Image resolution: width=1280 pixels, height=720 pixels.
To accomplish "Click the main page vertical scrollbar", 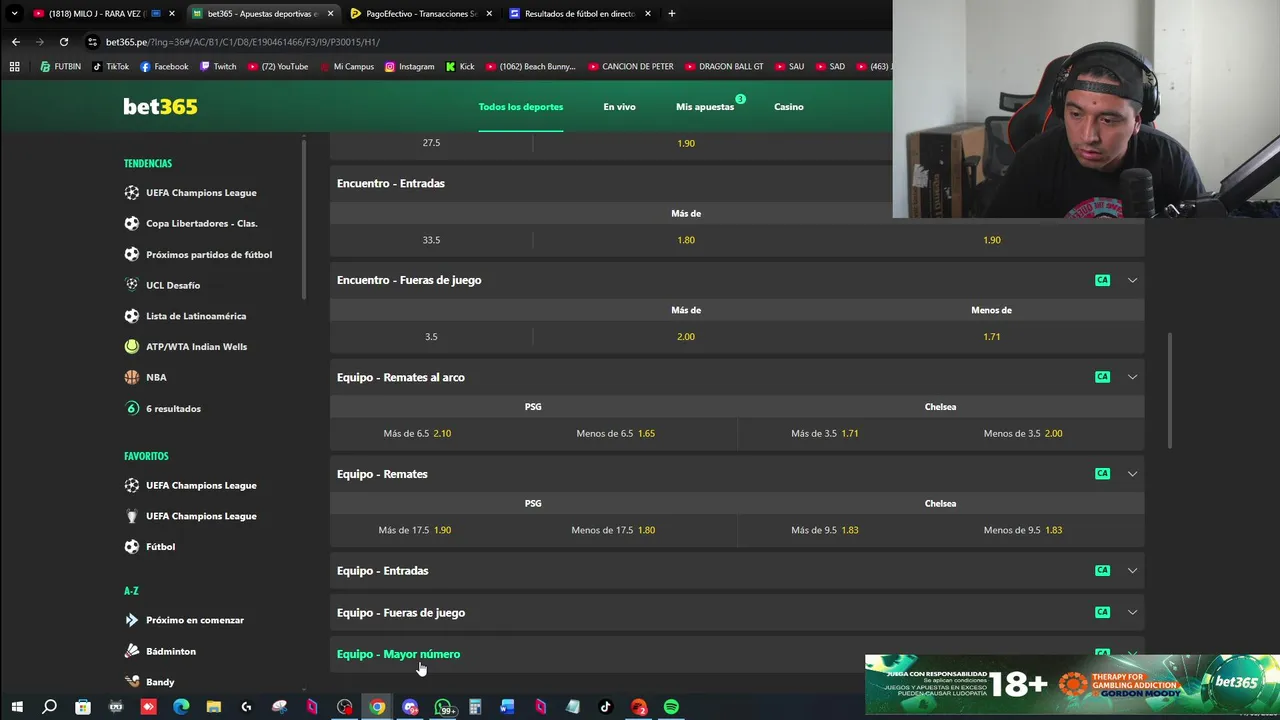I will (x=1169, y=390).
